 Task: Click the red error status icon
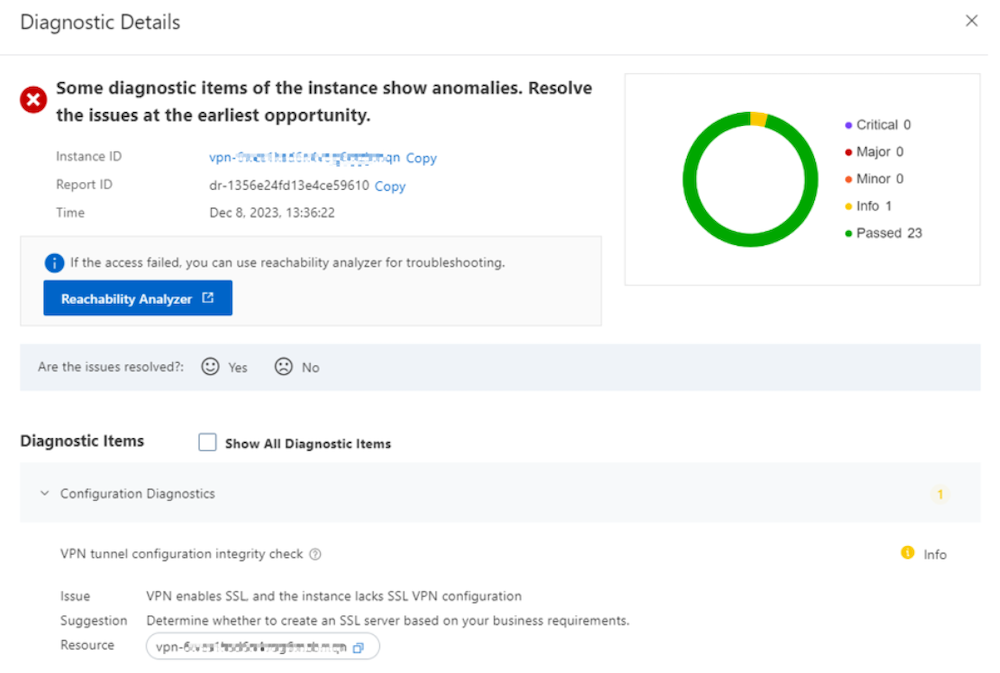point(34,100)
